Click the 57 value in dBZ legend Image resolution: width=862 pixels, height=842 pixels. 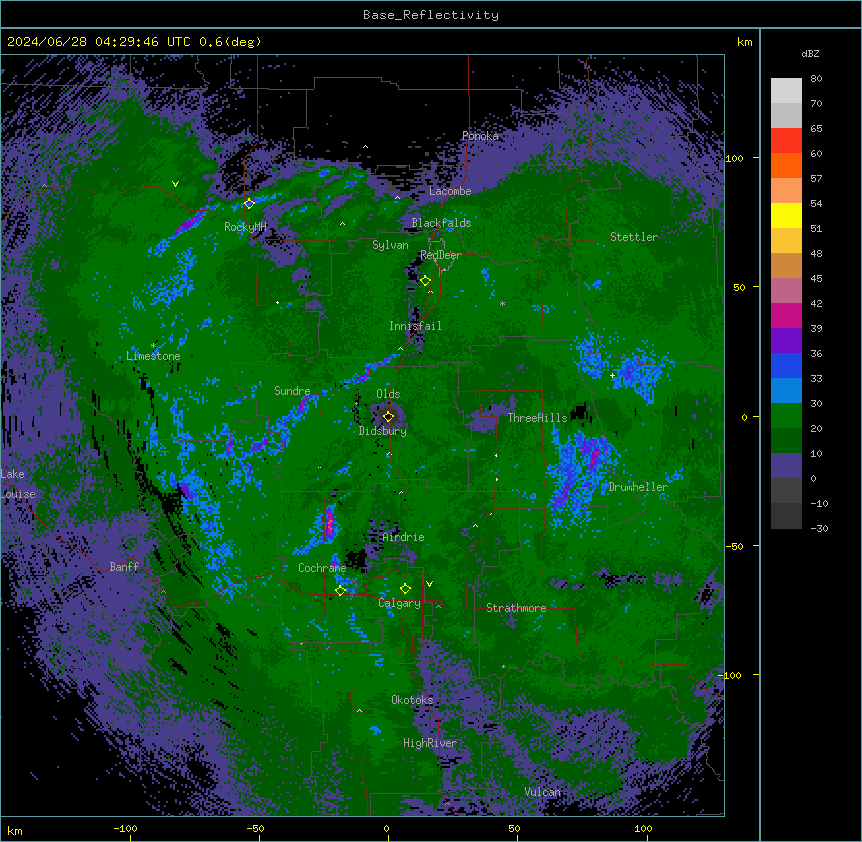coord(816,179)
